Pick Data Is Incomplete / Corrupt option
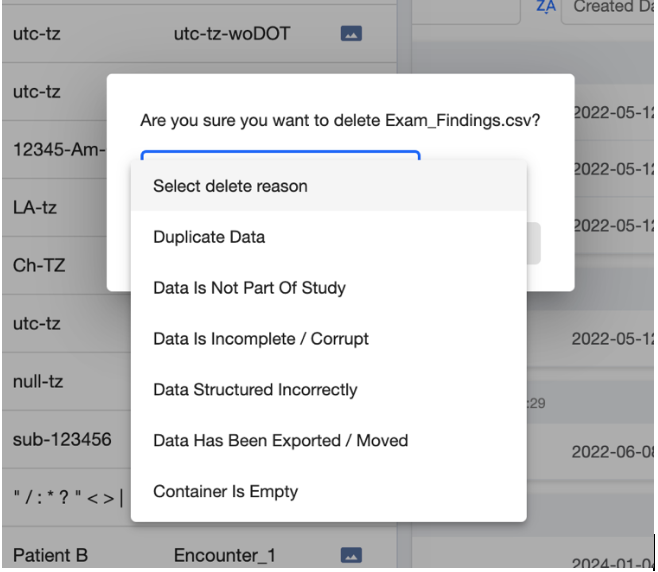 (329, 339)
